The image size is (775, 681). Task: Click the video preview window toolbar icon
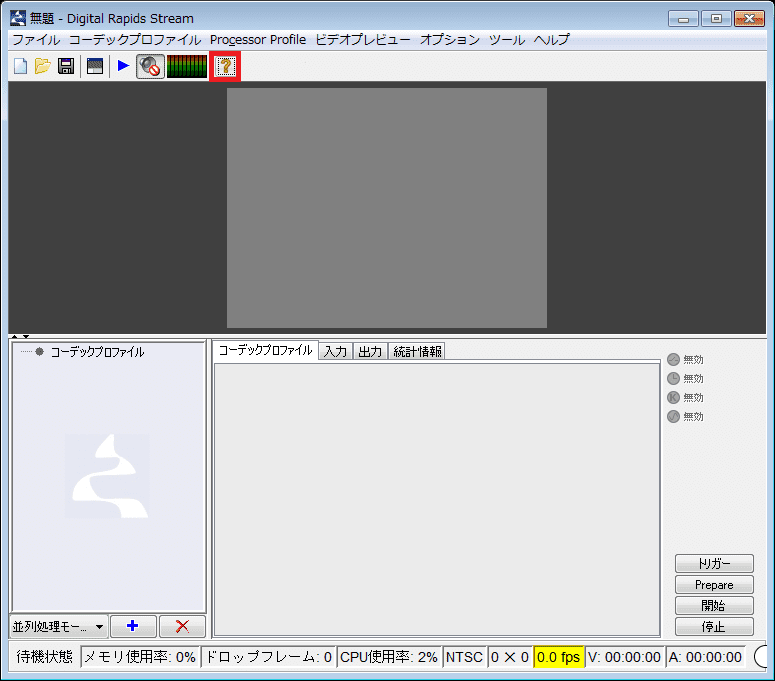click(x=95, y=66)
